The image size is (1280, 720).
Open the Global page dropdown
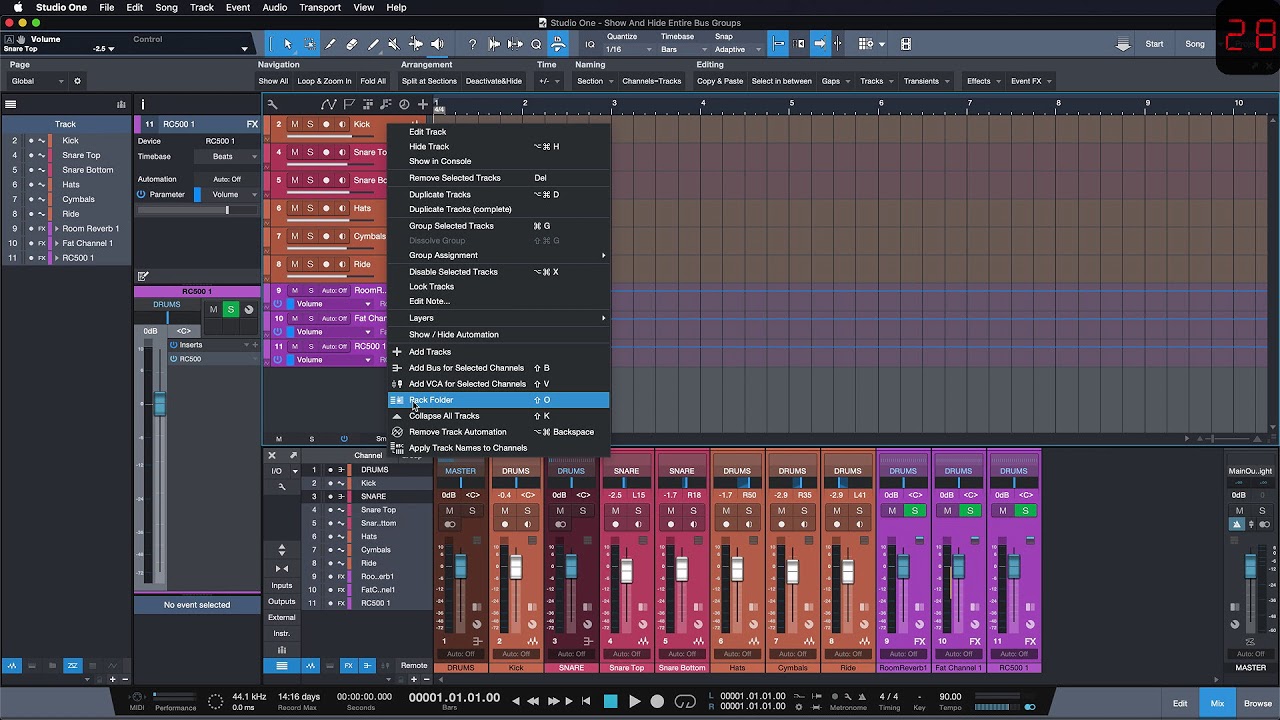38,81
